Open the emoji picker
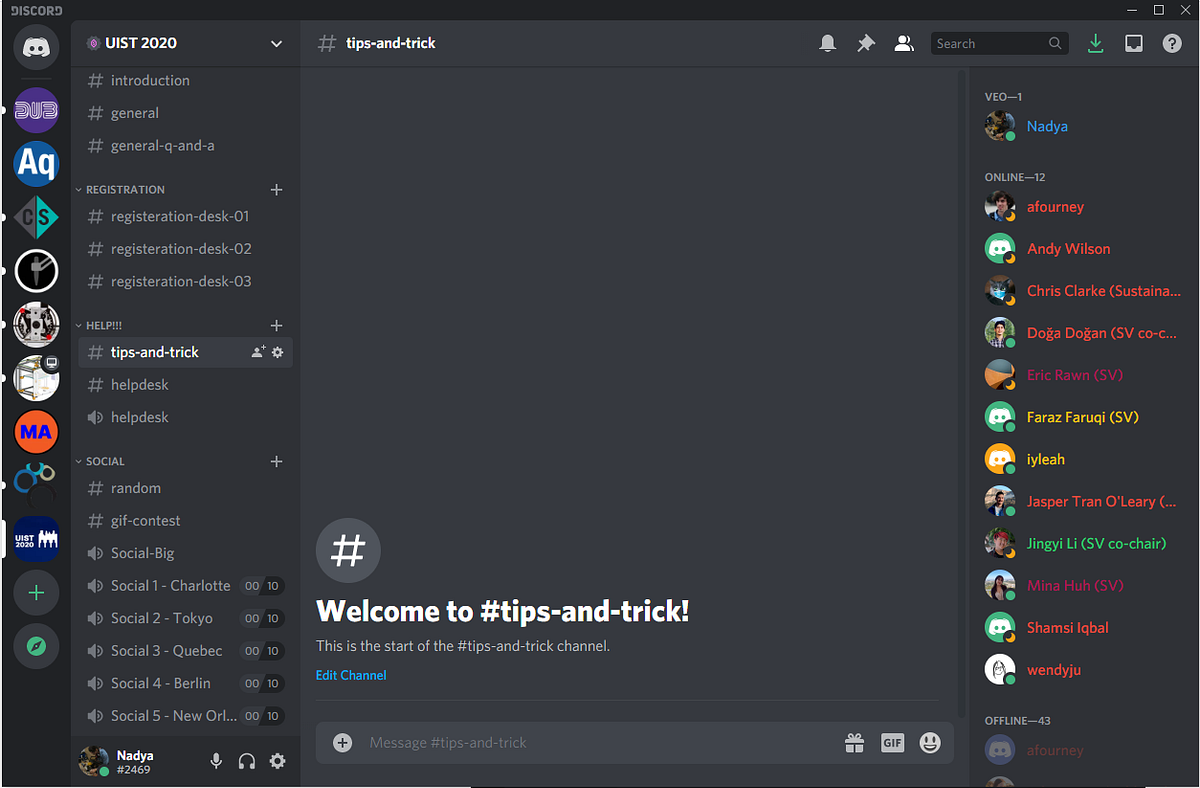The height and width of the screenshot is (788, 1200). [x=930, y=742]
